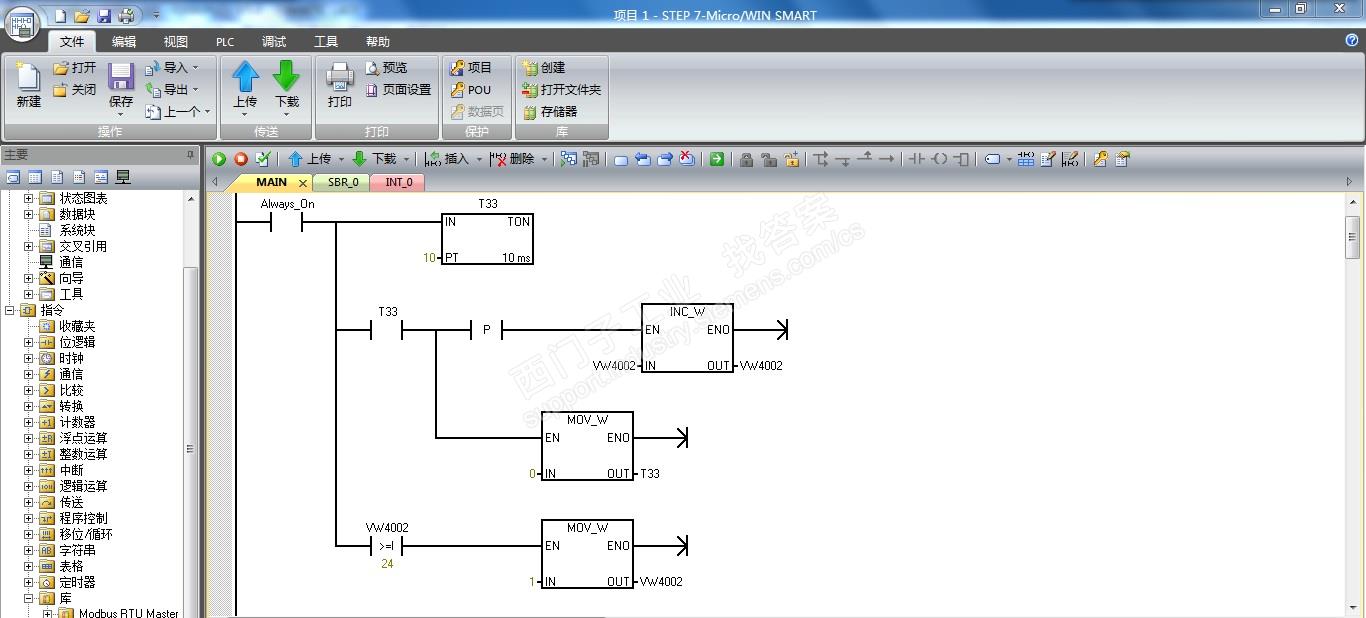Click 页面设置 page setup
This screenshot has height=618, width=1366.
click(398, 90)
